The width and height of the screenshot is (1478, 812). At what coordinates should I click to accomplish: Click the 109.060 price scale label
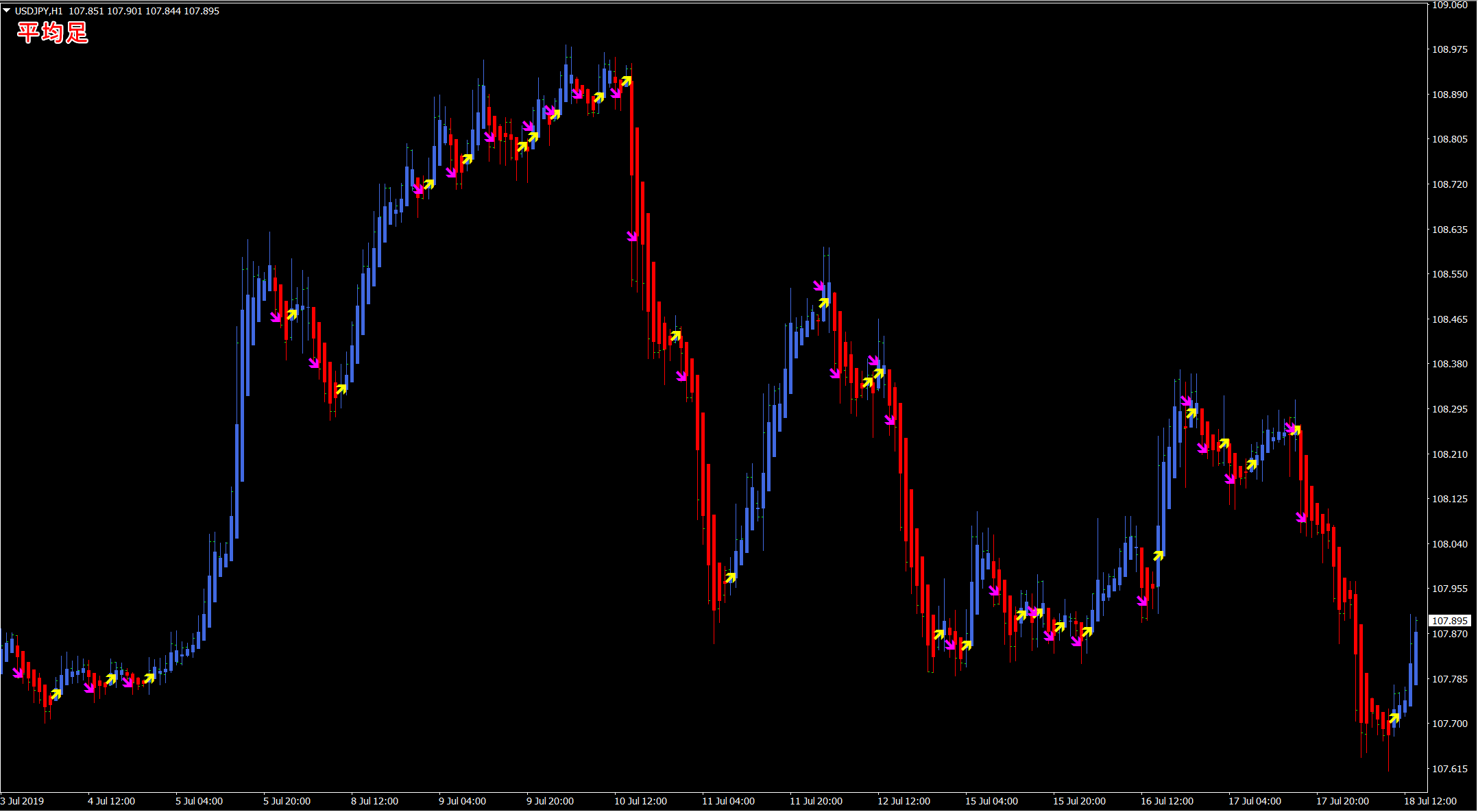(x=1449, y=5)
